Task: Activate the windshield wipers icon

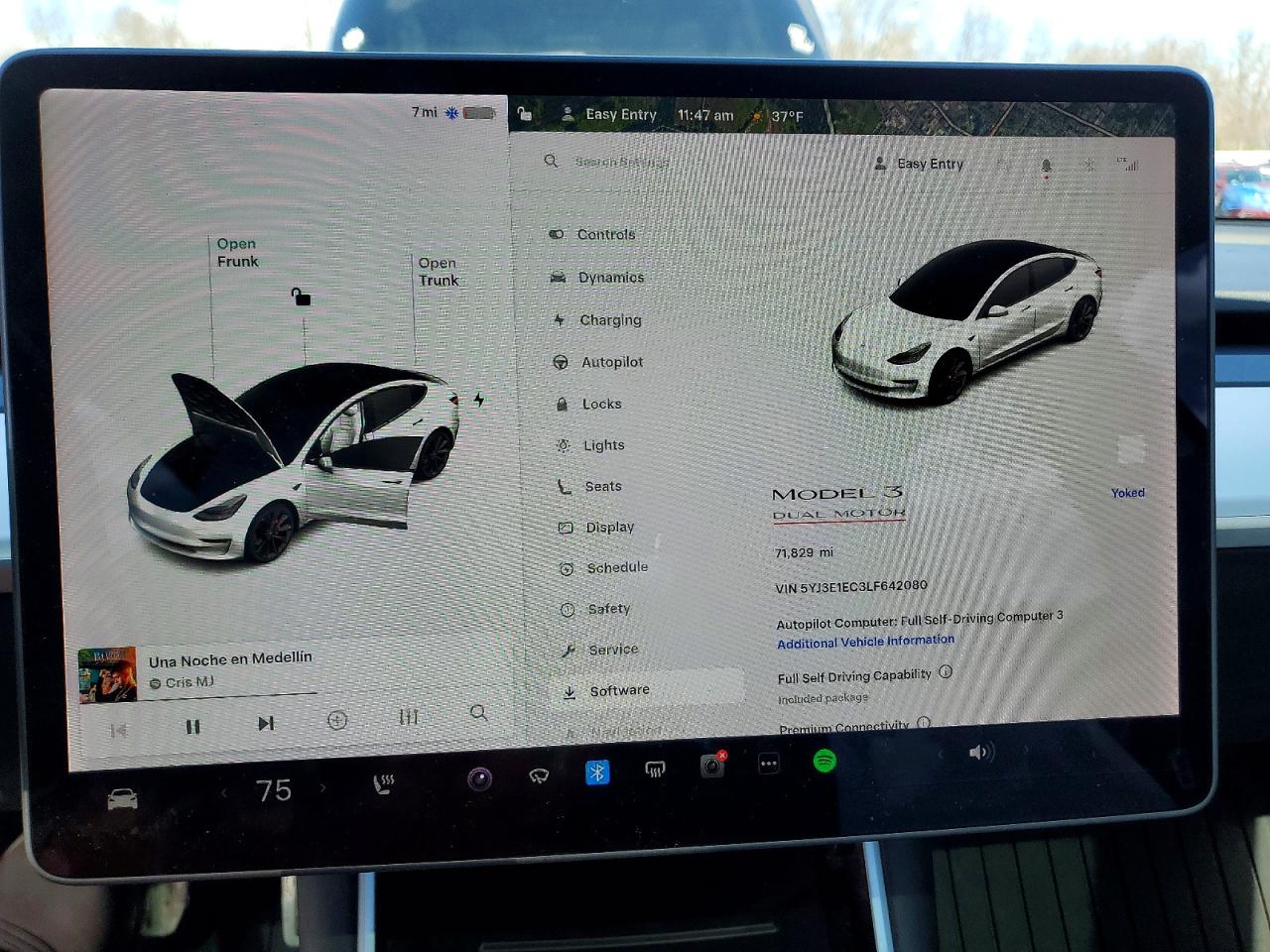Action: click(x=539, y=776)
